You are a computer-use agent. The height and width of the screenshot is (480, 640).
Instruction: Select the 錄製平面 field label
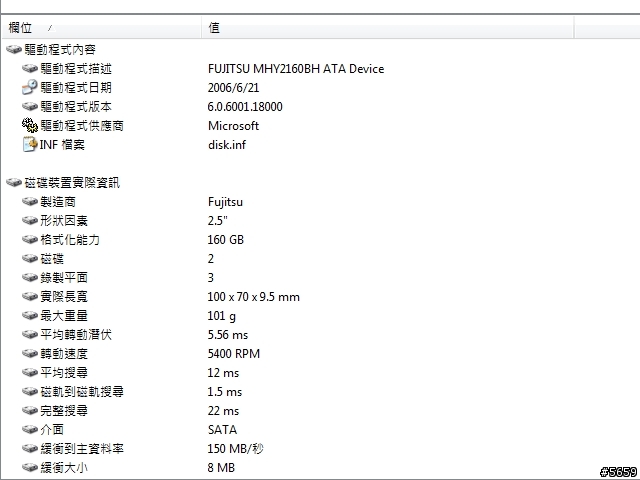[x=64, y=278]
